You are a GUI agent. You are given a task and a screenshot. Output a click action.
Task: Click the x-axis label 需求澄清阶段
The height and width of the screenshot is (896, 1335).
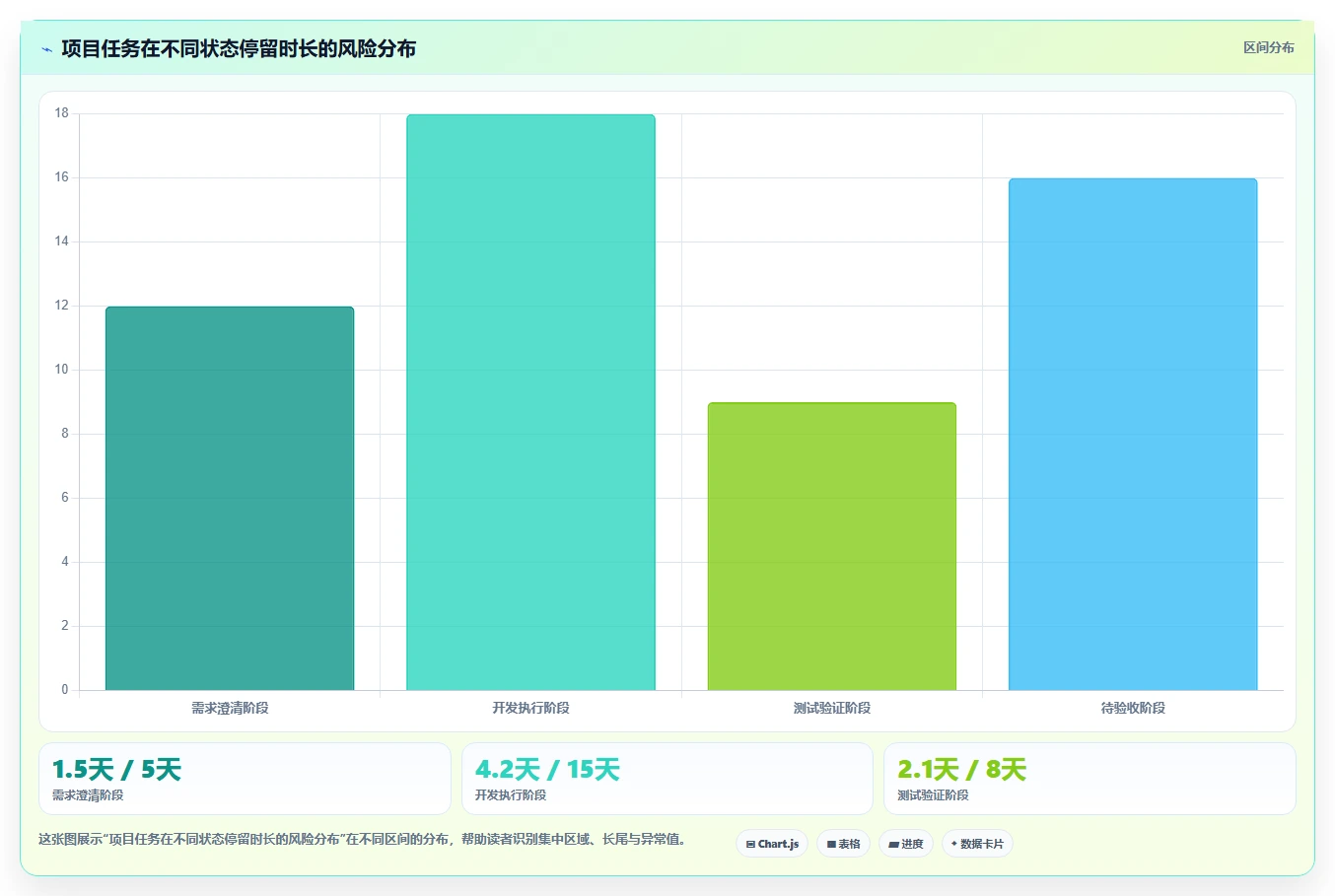coord(230,708)
